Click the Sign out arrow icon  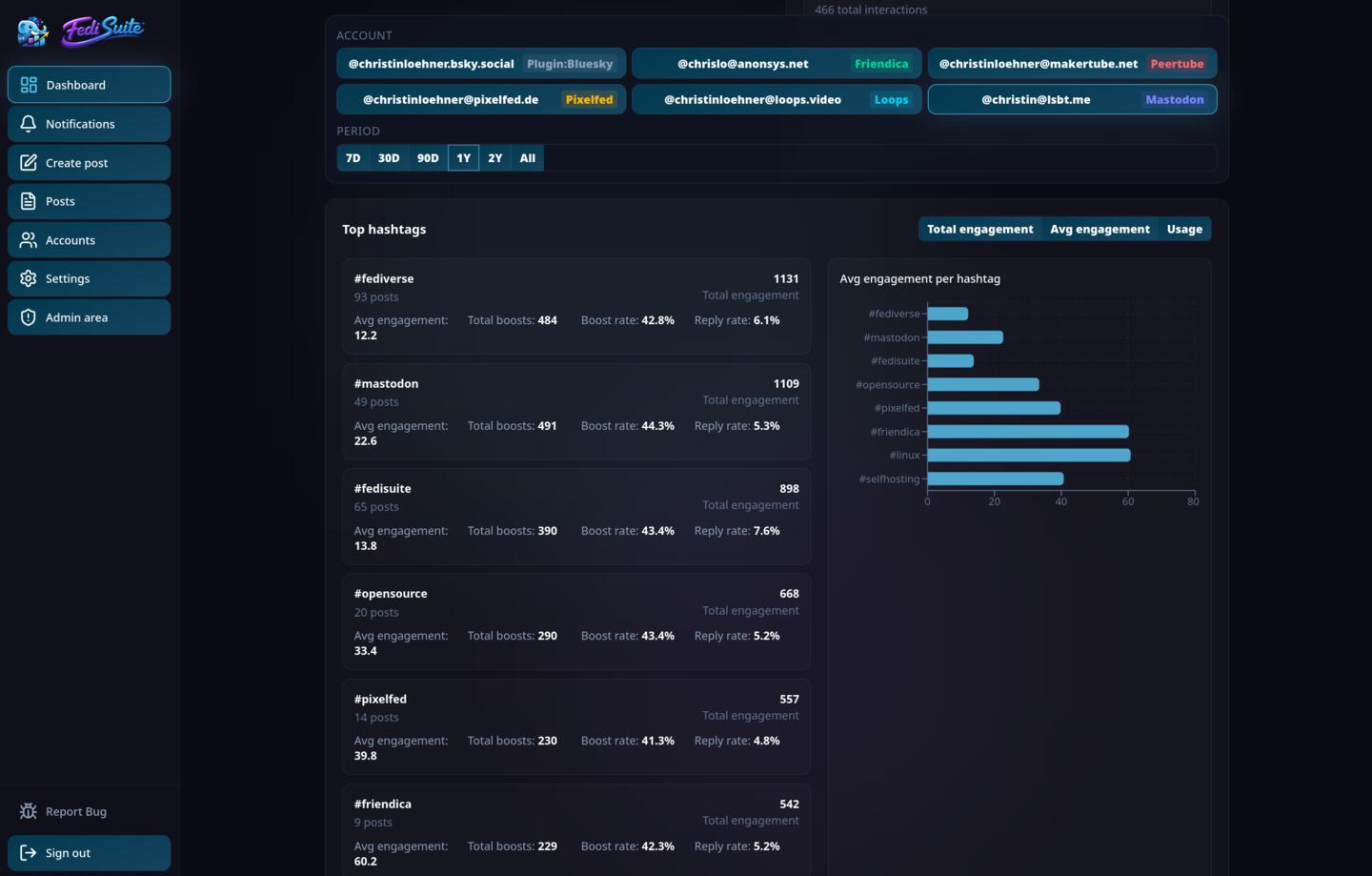coord(29,853)
